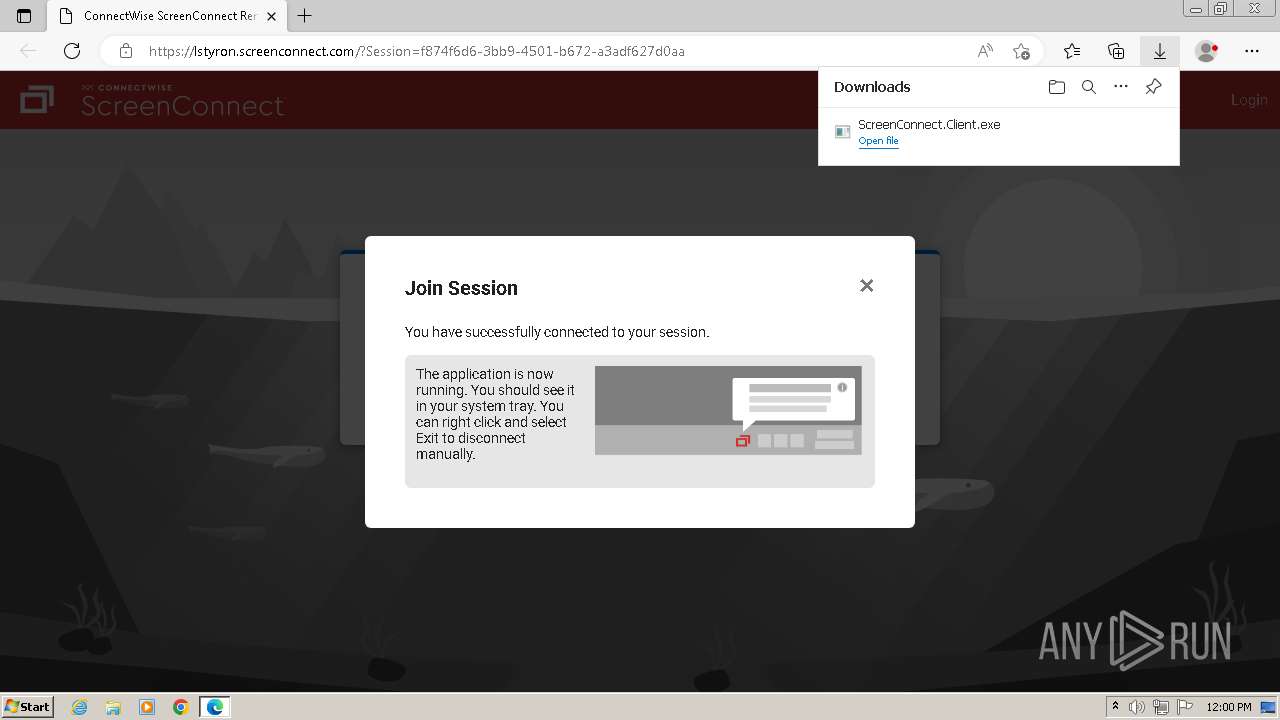The image size is (1280, 720).
Task: Click ScreenConnect.Client.exe download entry
Action: pos(998,132)
